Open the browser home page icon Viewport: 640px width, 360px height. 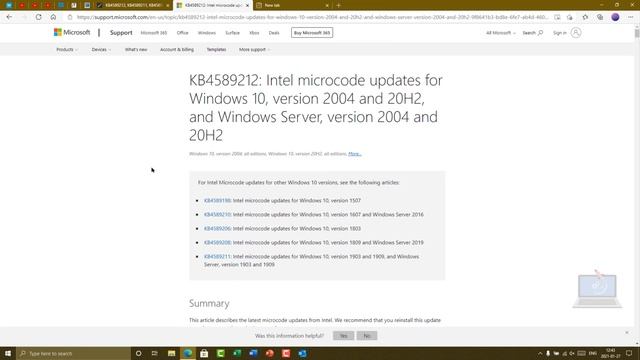coord(53,17)
